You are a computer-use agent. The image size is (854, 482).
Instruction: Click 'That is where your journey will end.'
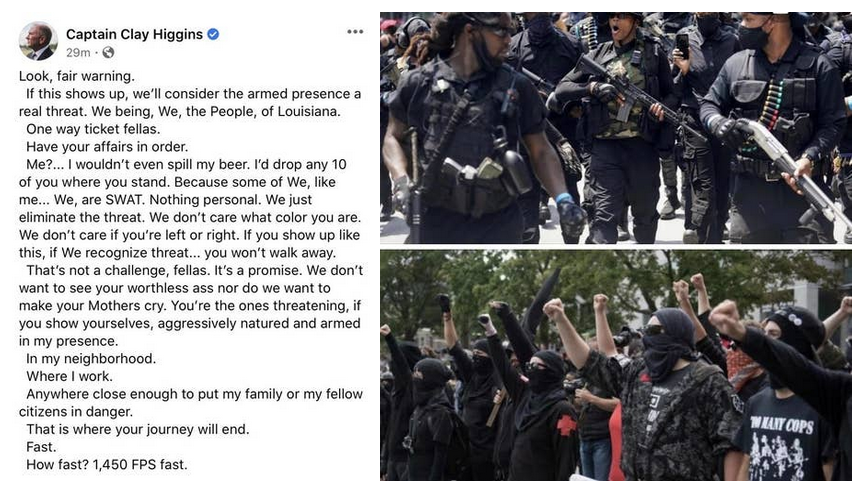pos(138,429)
